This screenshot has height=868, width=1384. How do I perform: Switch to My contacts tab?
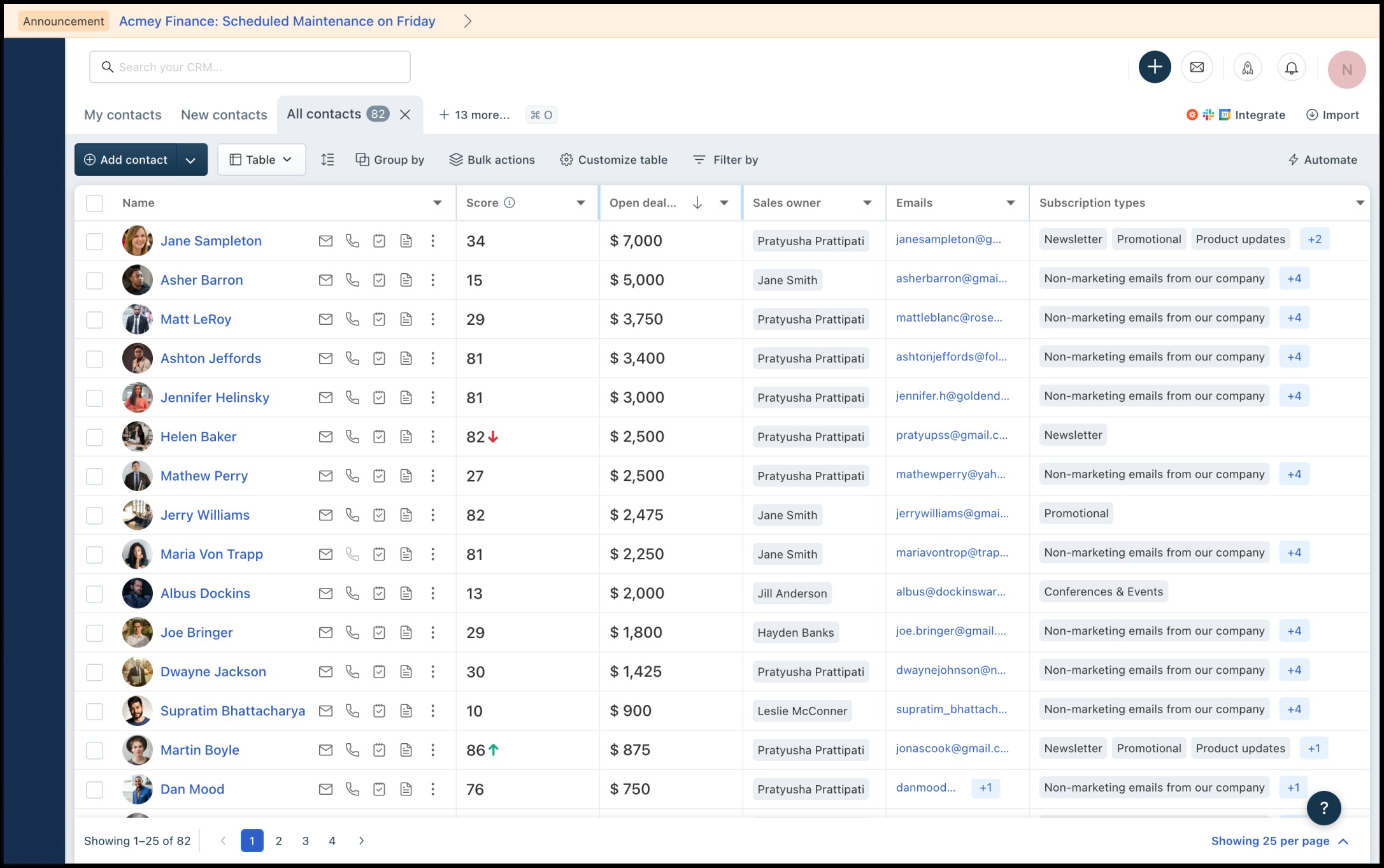[122, 115]
